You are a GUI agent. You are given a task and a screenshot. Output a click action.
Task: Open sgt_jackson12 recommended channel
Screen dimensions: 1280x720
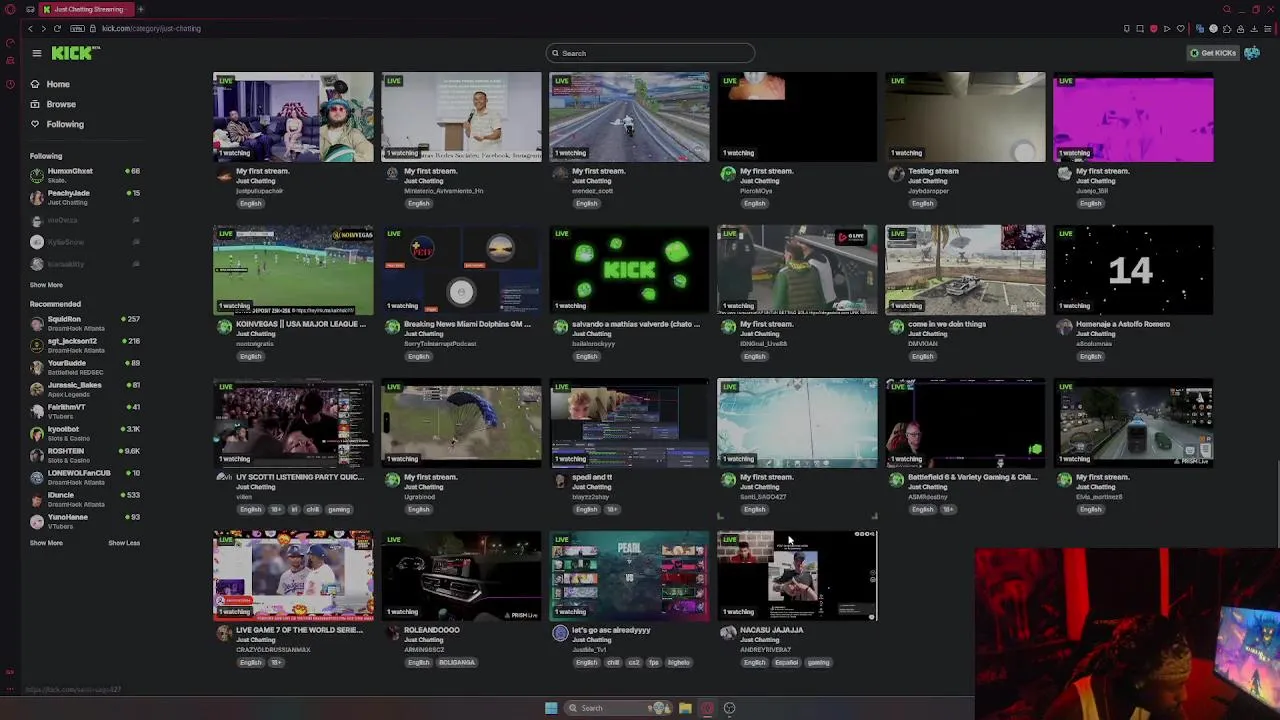coord(84,346)
